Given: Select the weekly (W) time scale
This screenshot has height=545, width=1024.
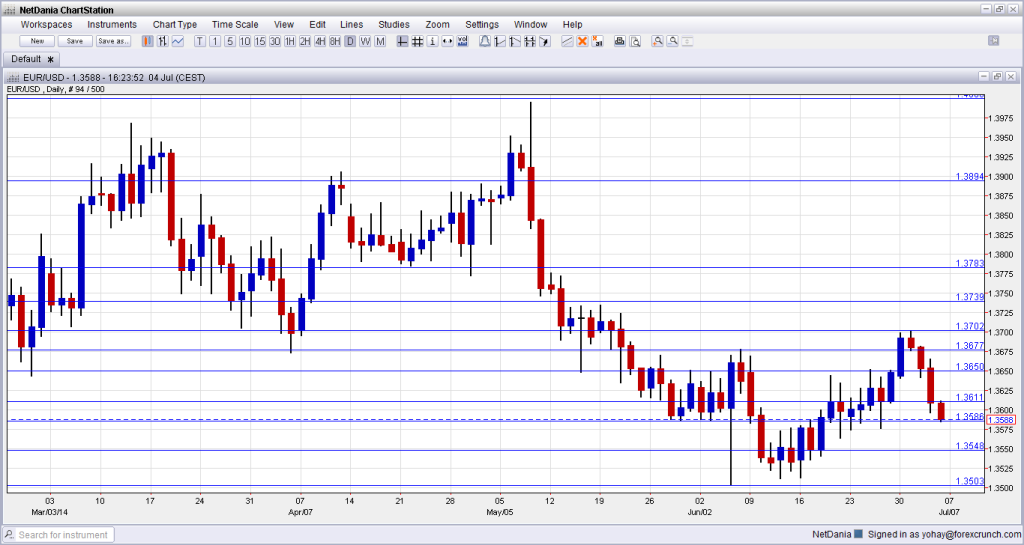Looking at the screenshot, I should coord(365,41).
